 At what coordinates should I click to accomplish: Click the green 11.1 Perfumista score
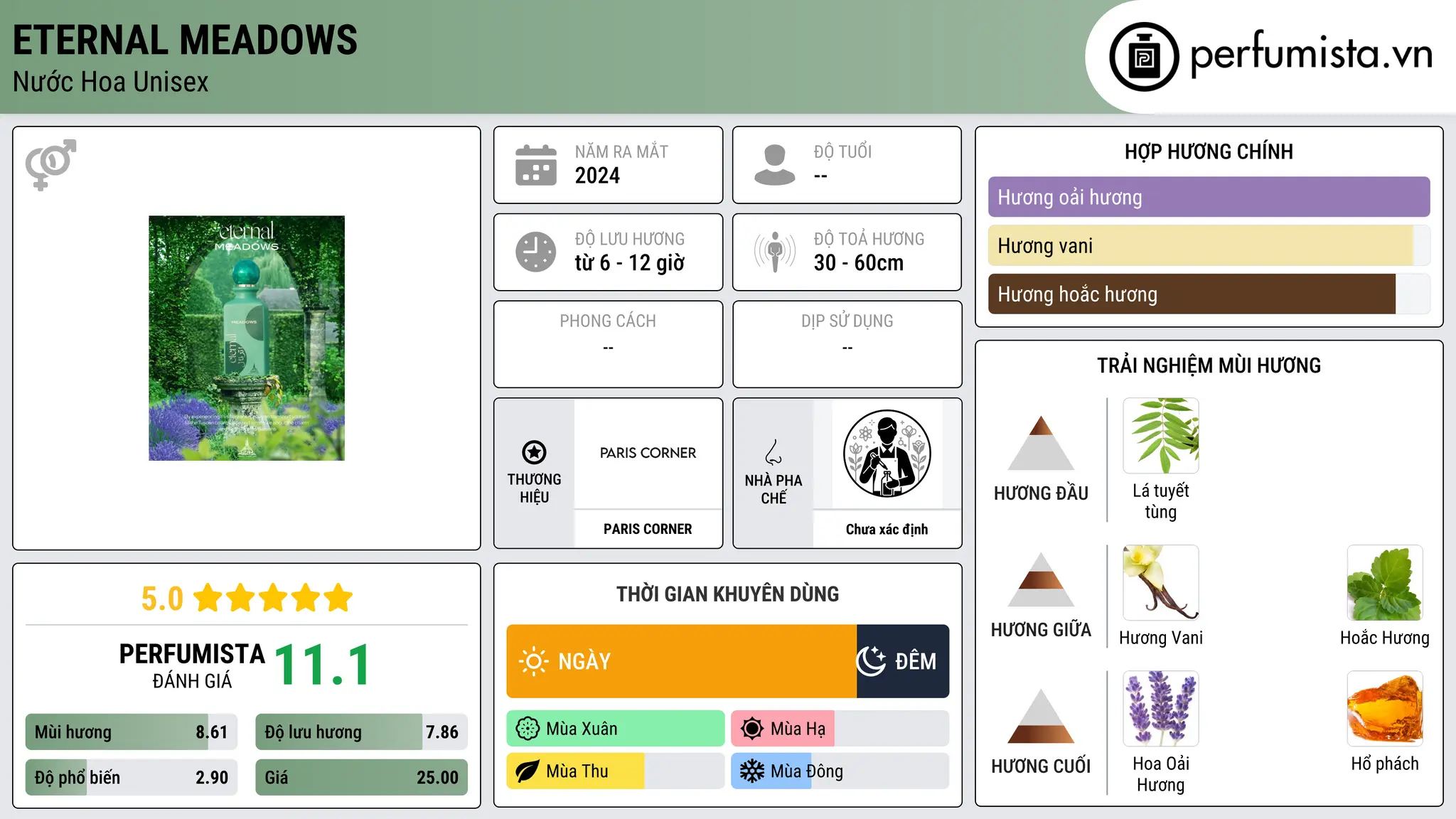[x=323, y=665]
